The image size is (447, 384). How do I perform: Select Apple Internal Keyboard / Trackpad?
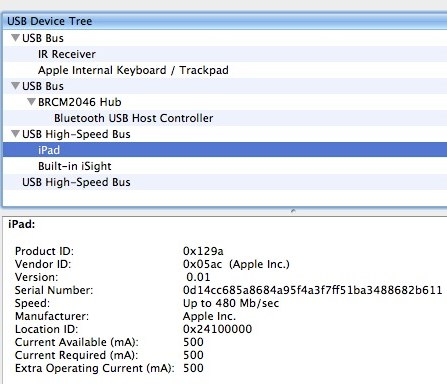[225, 70]
